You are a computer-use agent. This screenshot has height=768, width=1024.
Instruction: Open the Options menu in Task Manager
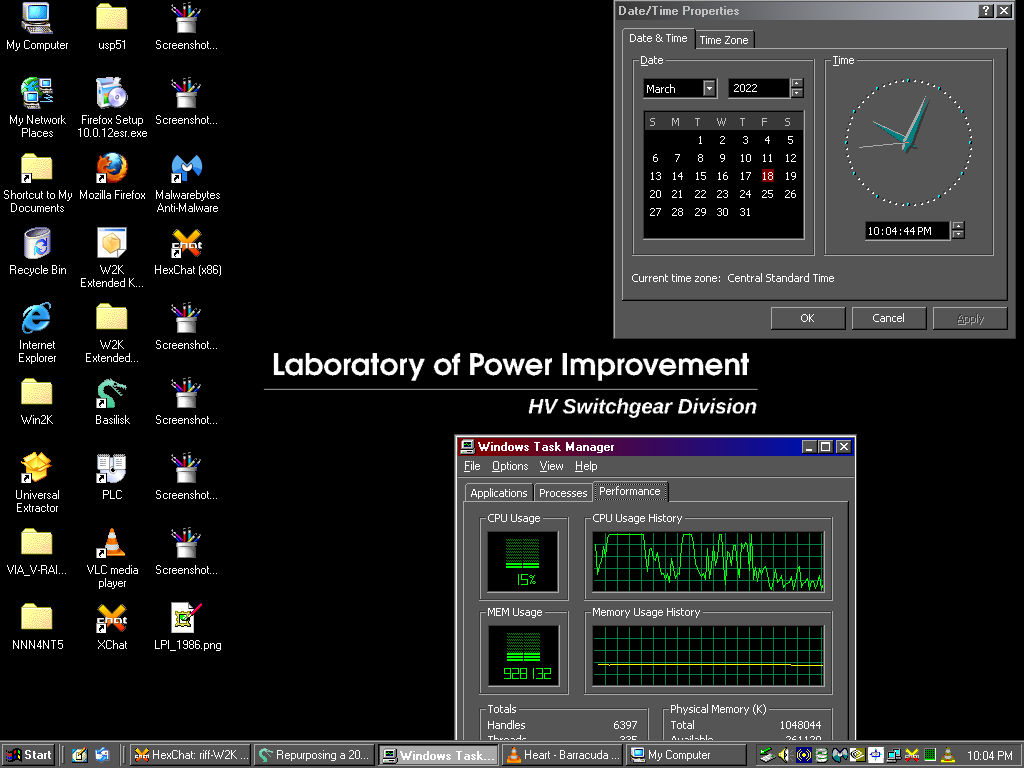pyautogui.click(x=509, y=466)
